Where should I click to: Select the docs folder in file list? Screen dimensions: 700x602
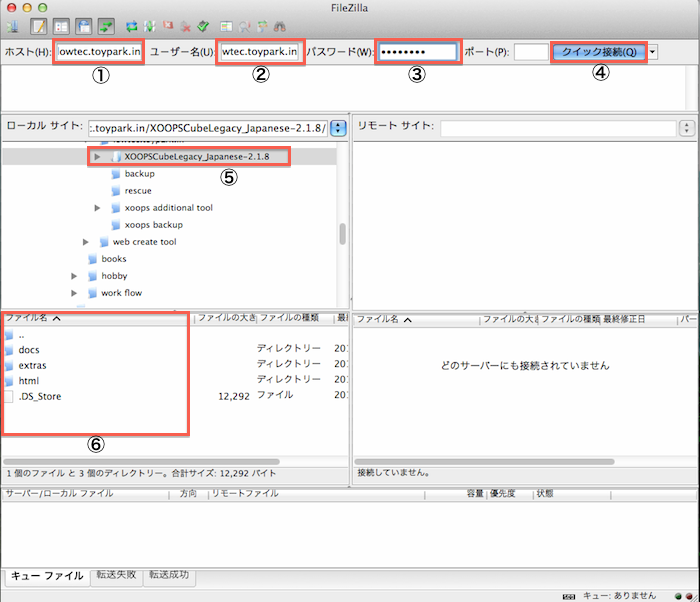coord(29,350)
